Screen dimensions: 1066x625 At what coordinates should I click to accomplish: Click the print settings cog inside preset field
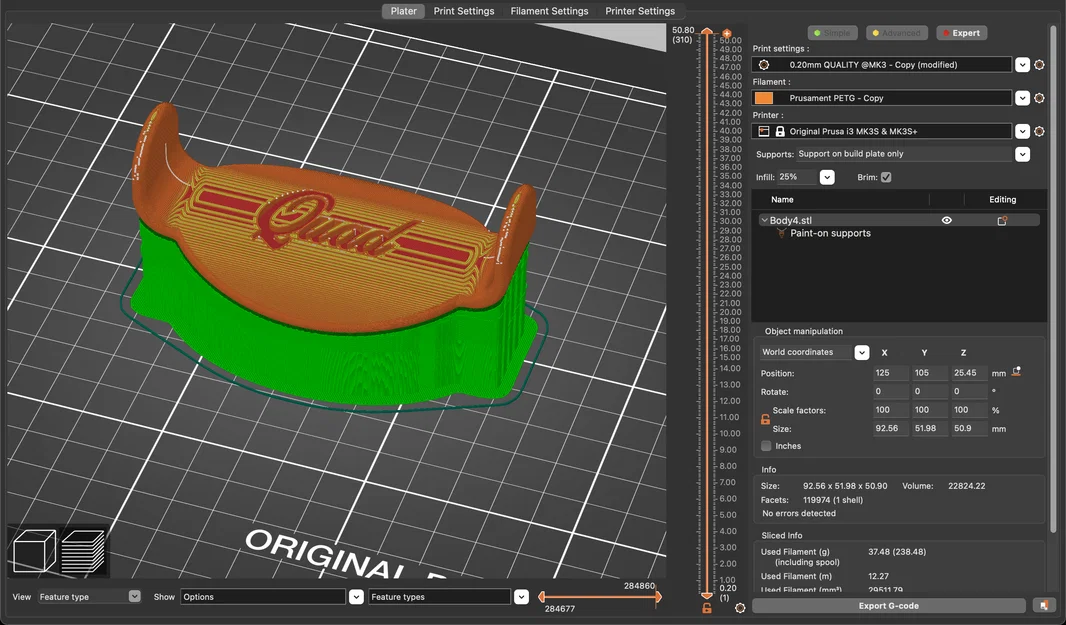(x=763, y=65)
